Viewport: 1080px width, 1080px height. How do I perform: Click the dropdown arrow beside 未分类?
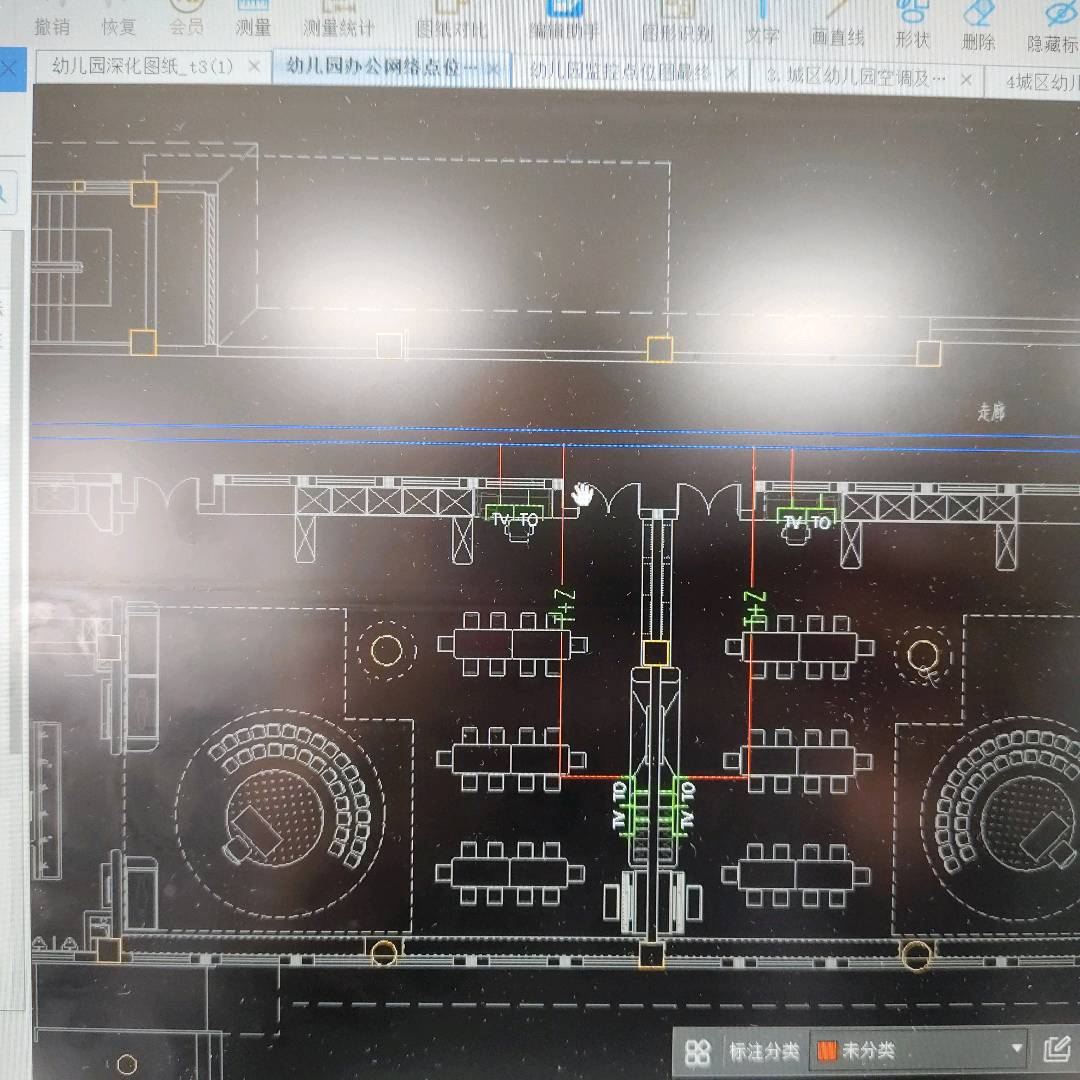click(x=1016, y=1048)
